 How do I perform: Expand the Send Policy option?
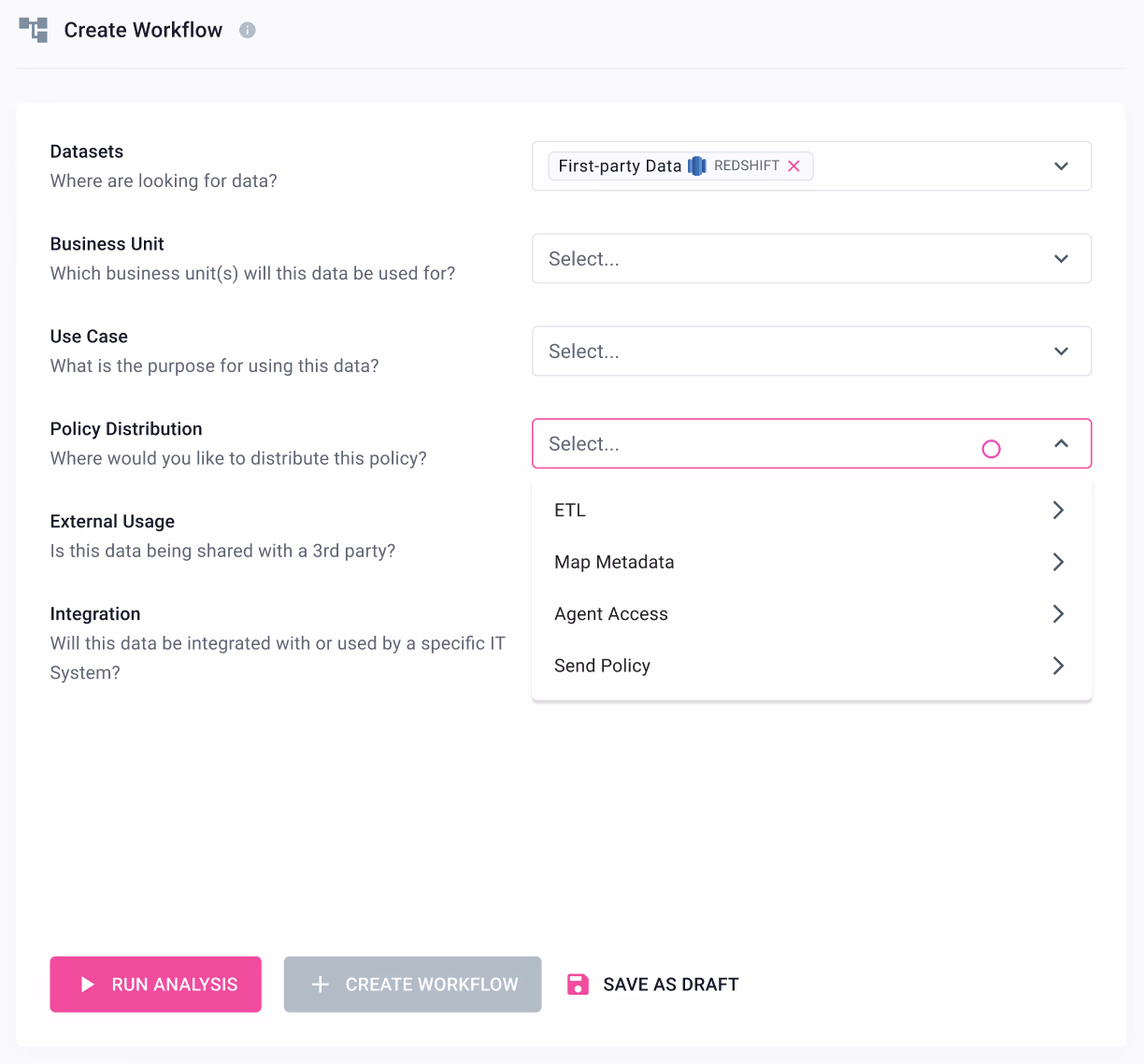(x=1058, y=666)
